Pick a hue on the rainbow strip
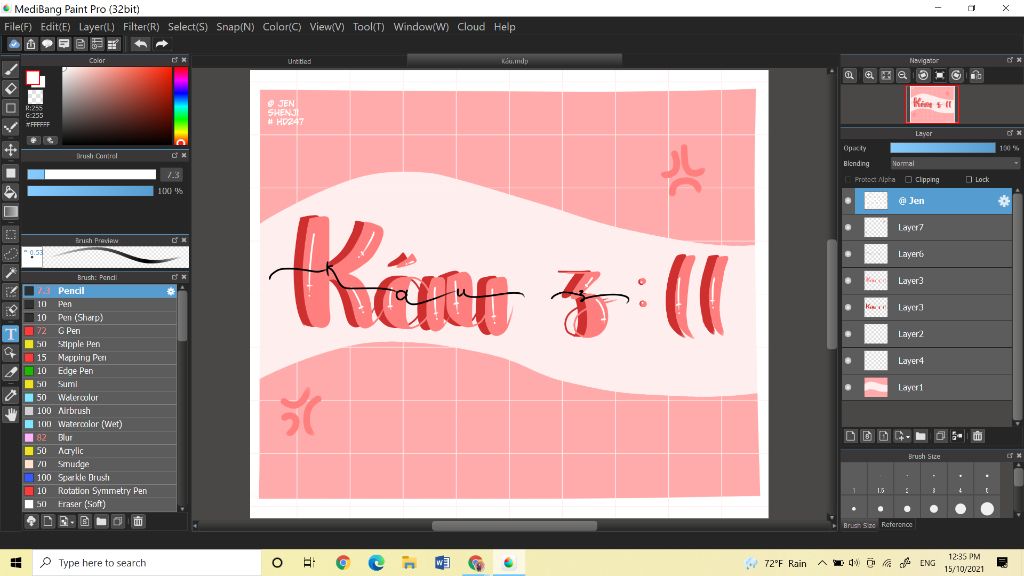Screen dimensions: 1024x576 [x=180, y=104]
